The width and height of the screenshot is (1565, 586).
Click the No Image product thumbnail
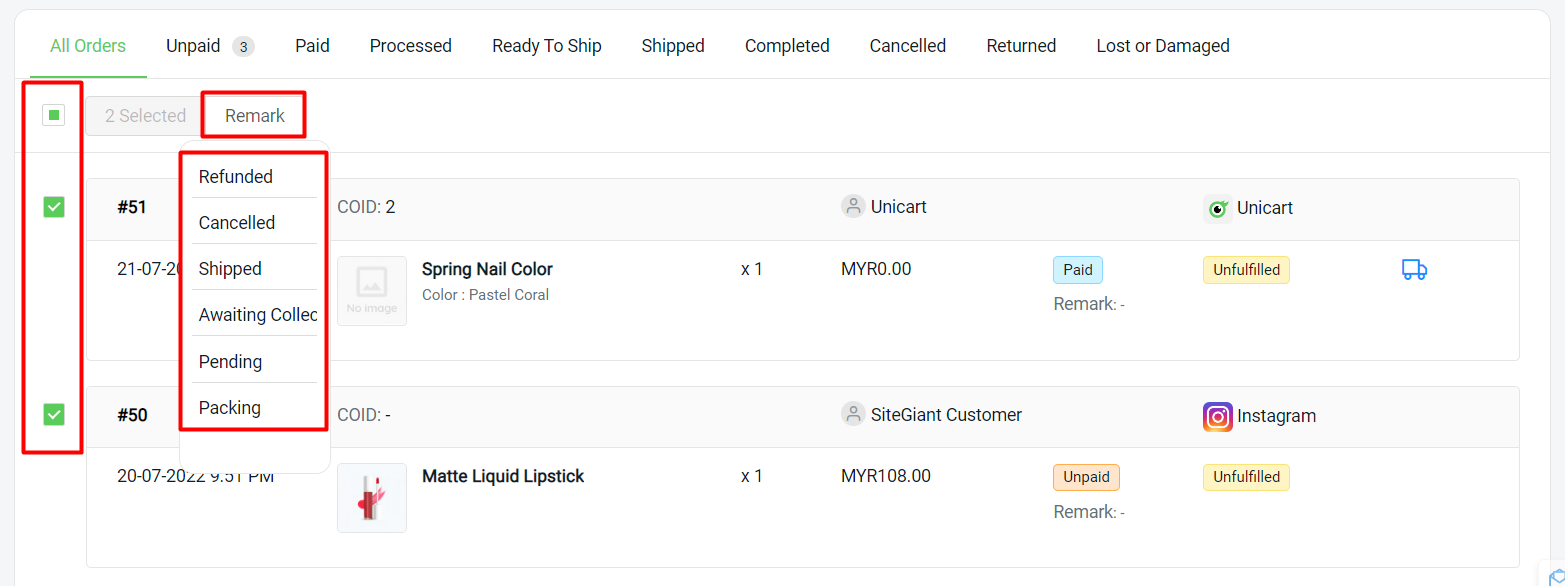371,290
